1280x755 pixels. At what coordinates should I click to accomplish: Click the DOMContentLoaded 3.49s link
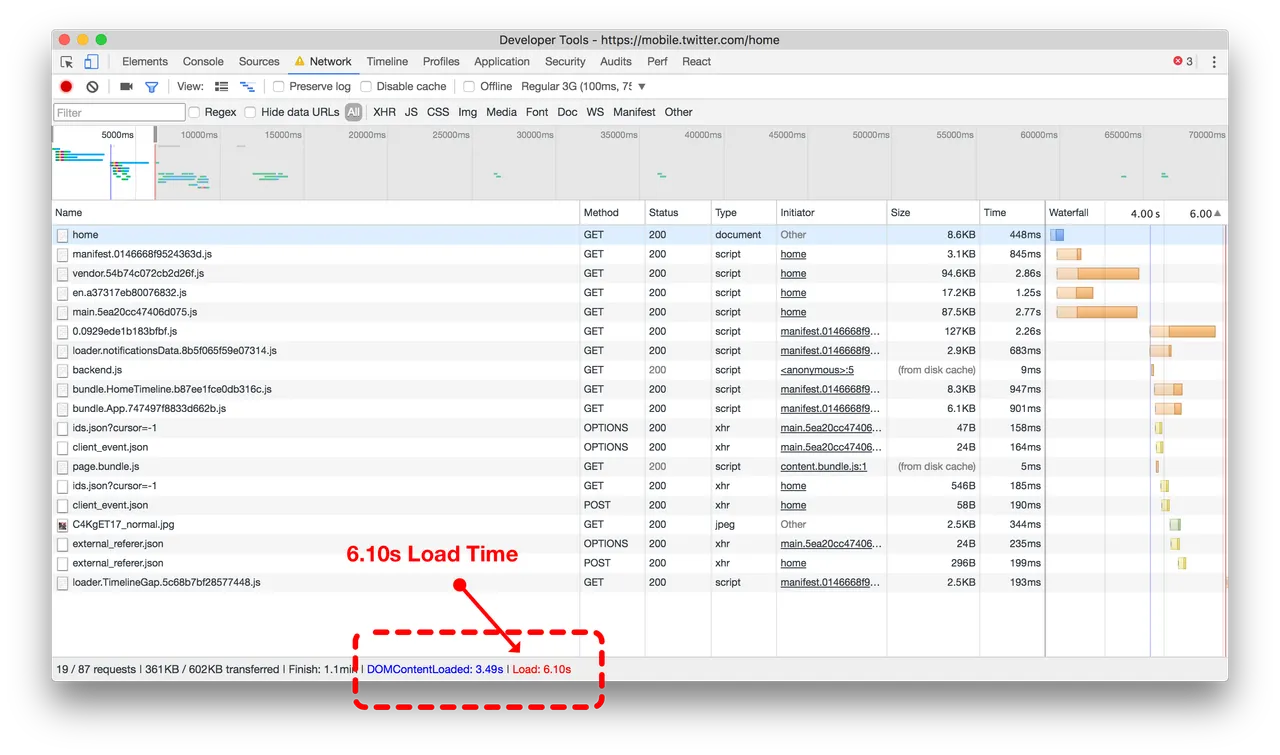tap(434, 669)
